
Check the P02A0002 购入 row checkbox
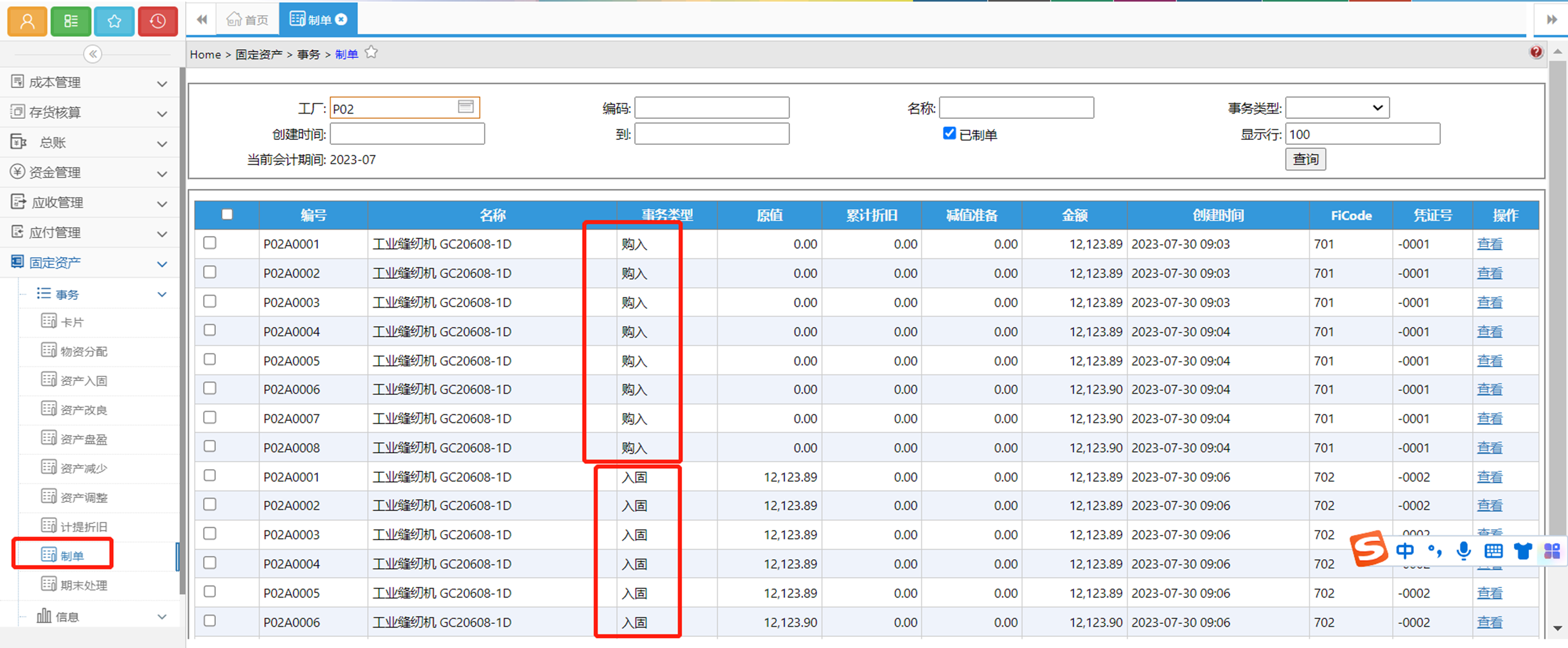pyautogui.click(x=210, y=272)
